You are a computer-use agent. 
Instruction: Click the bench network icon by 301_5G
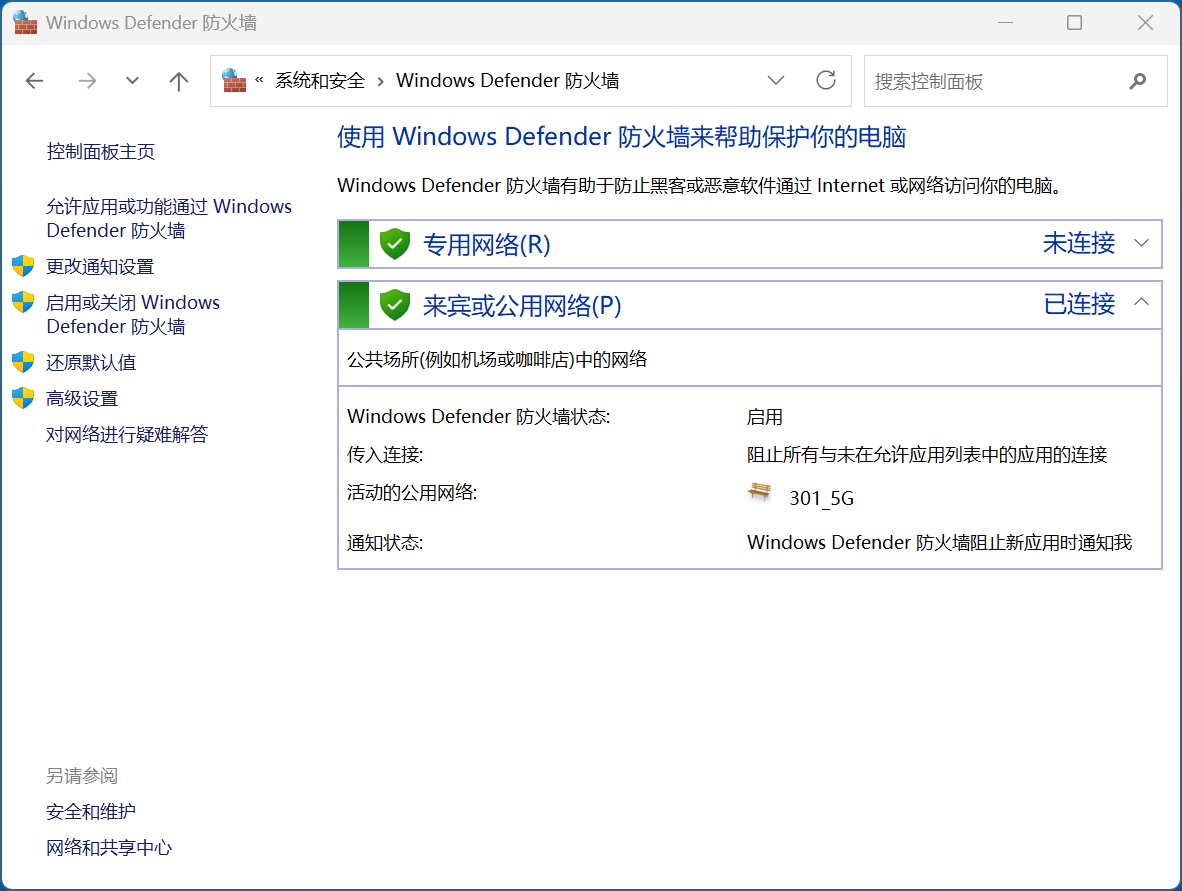(x=760, y=492)
